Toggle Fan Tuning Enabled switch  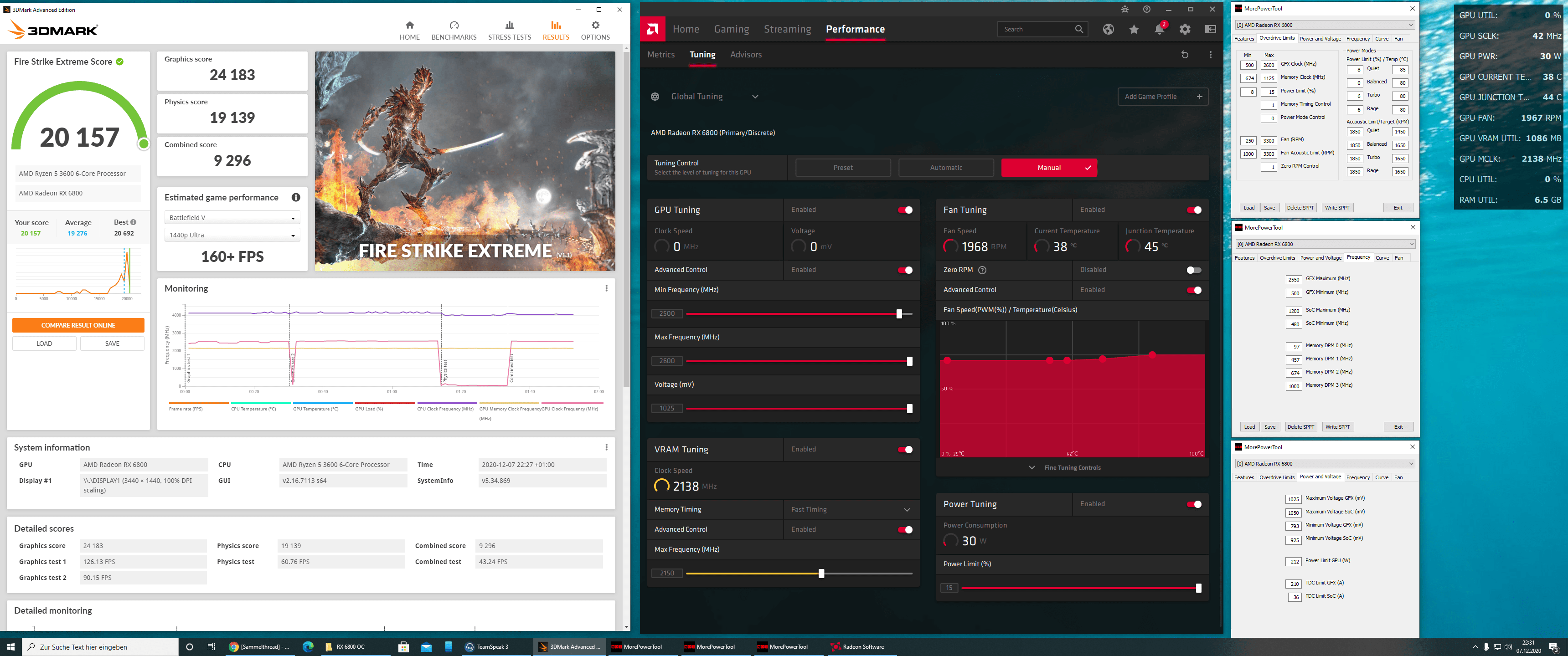click(x=1194, y=210)
